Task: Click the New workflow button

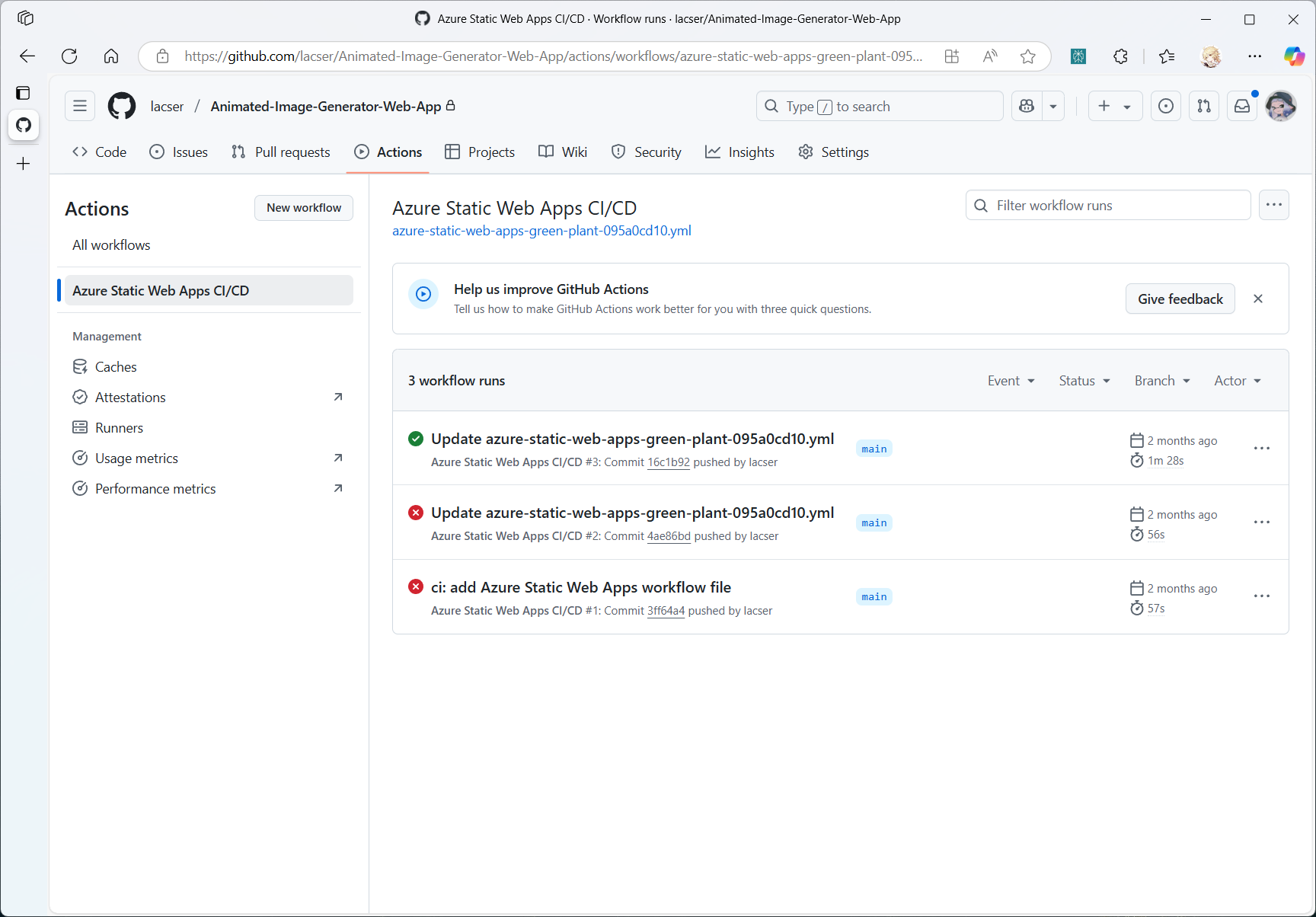Action: 304,208
